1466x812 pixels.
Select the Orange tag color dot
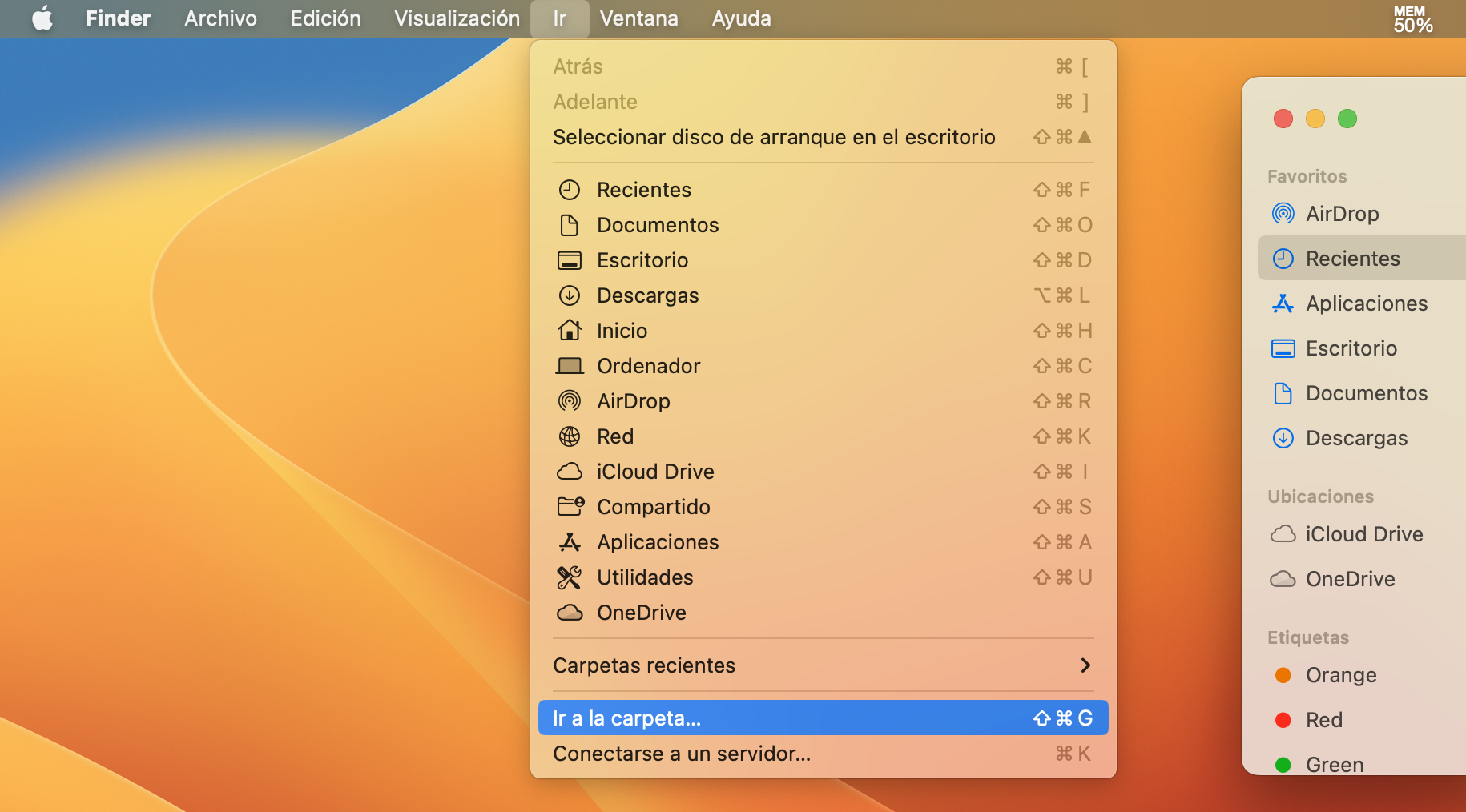(x=1283, y=675)
